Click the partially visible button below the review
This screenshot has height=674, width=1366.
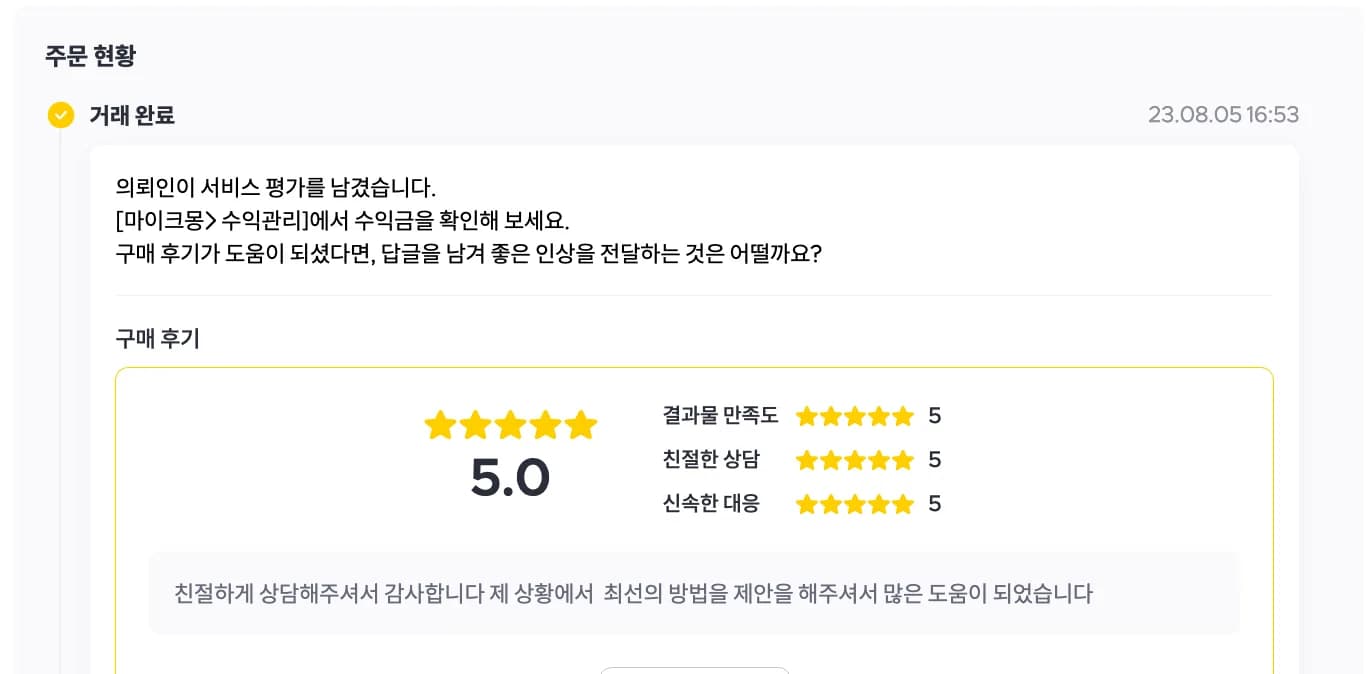point(695,670)
